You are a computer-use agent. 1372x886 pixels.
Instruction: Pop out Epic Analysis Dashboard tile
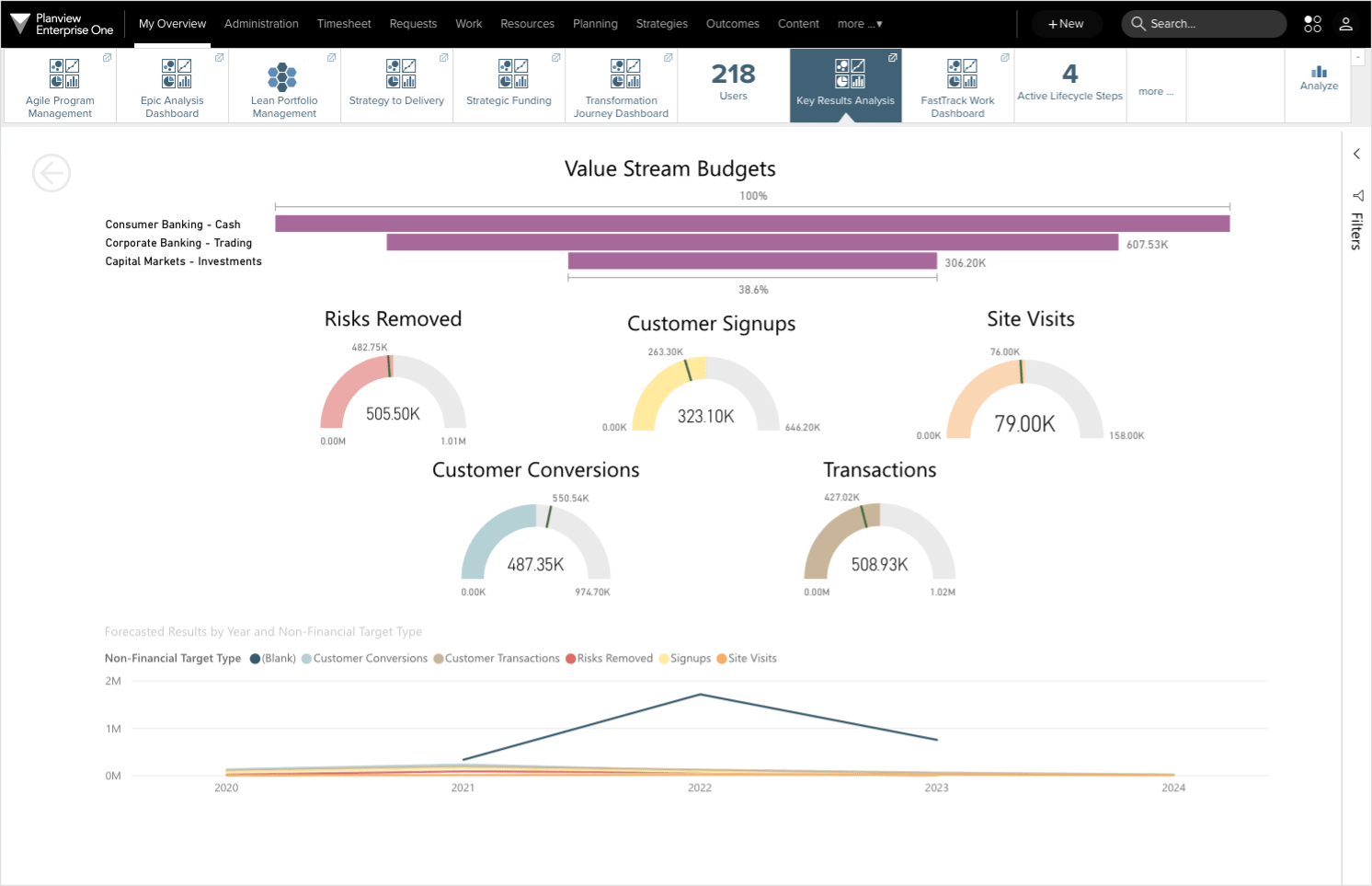[x=219, y=58]
